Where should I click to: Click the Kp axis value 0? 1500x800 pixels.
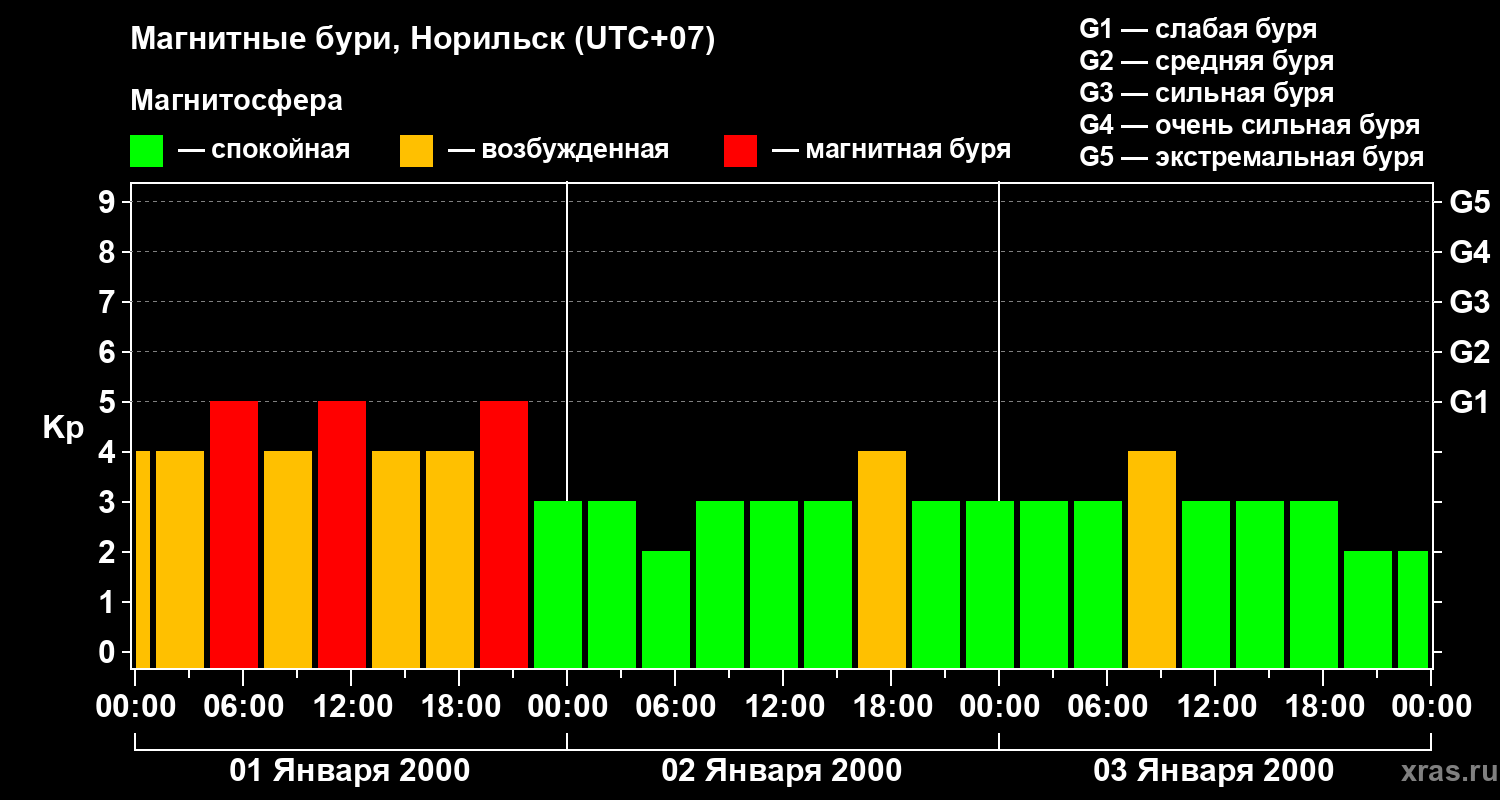point(109,652)
